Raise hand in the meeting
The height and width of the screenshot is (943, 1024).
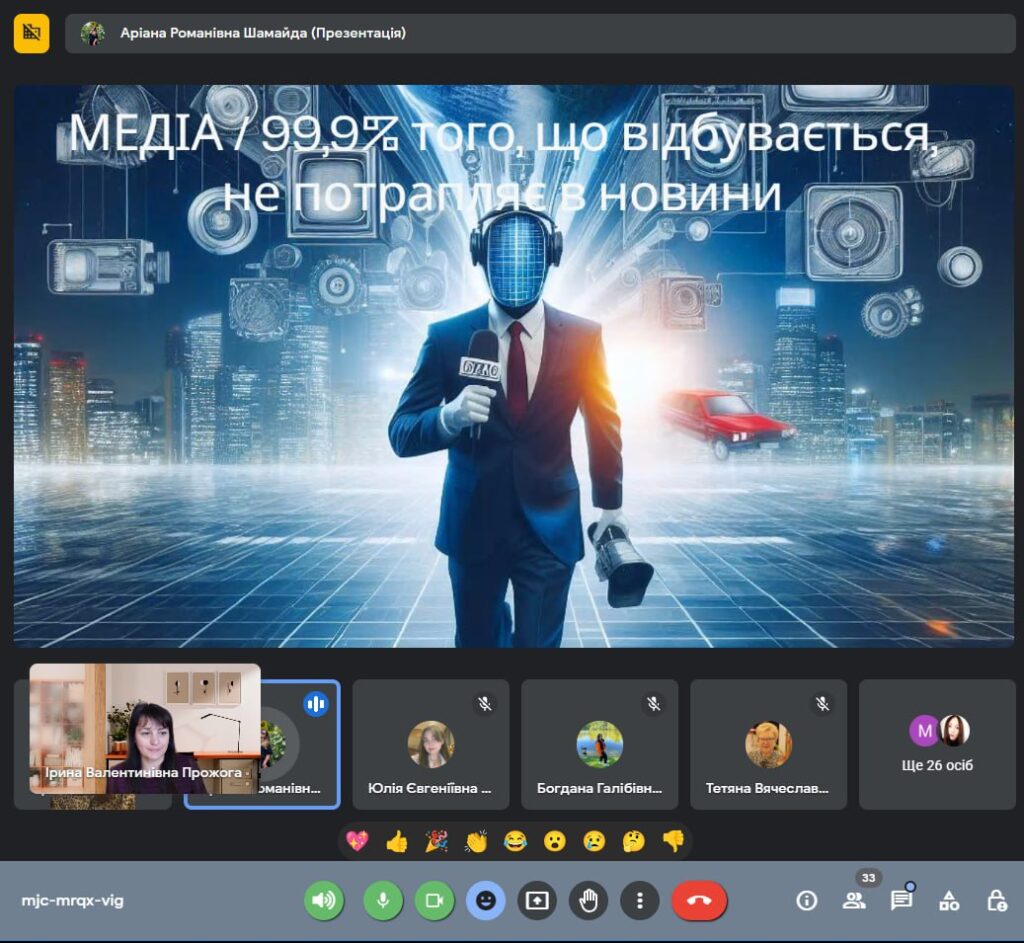[x=589, y=900]
